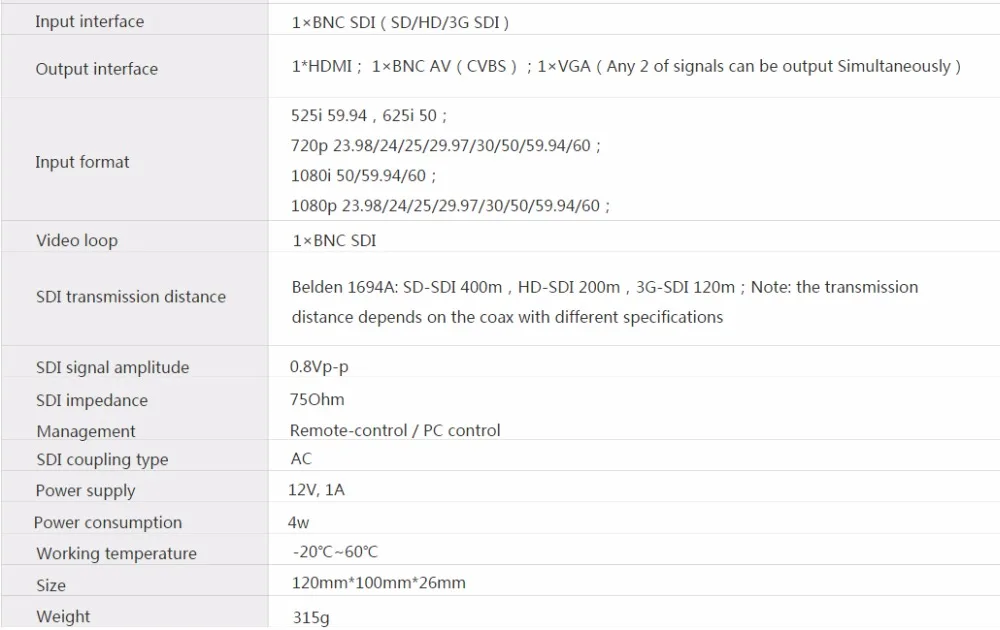Click the Remote-control / PC control value
1000x630 pixels.
click(x=395, y=430)
